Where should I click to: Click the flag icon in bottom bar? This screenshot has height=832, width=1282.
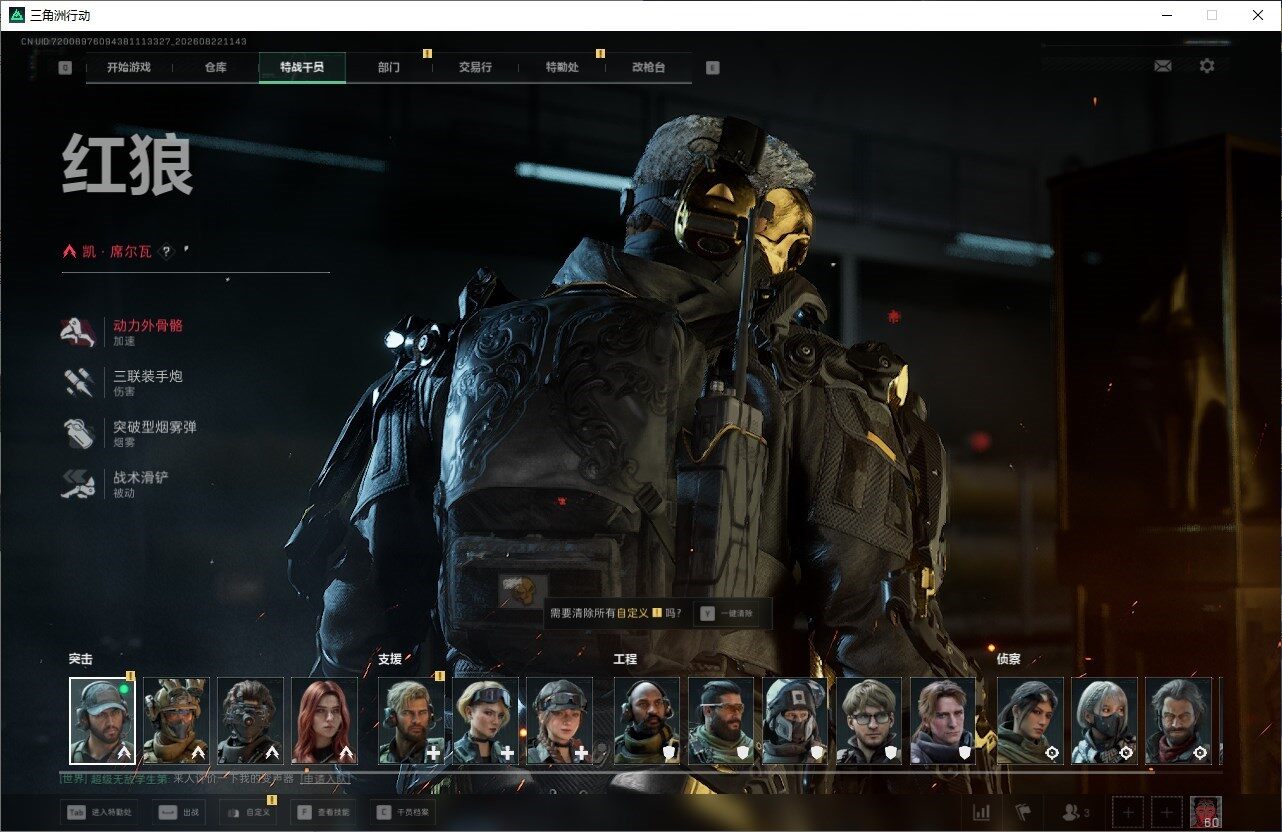point(1023,812)
